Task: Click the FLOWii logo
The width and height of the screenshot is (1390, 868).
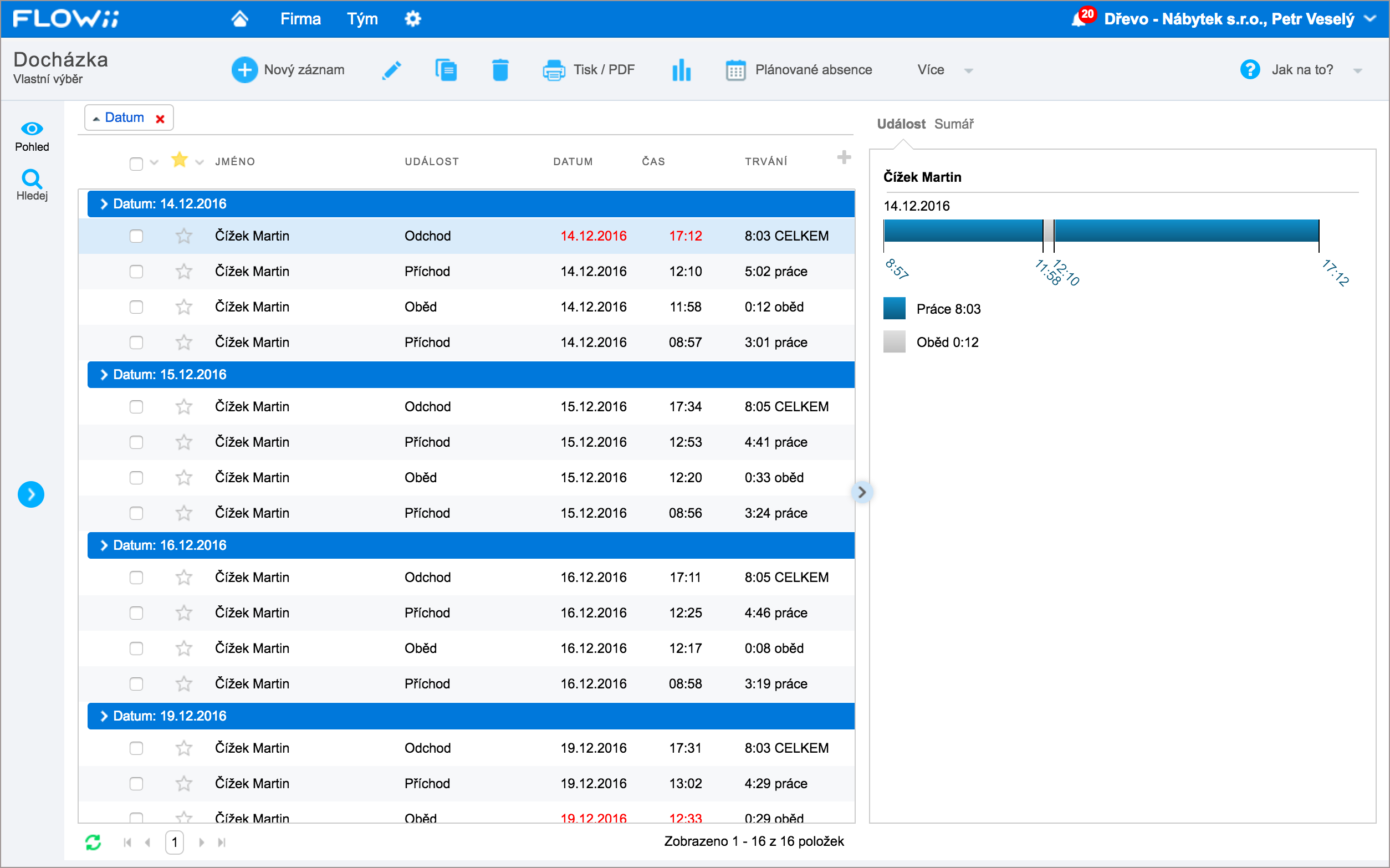Action: pos(65,18)
